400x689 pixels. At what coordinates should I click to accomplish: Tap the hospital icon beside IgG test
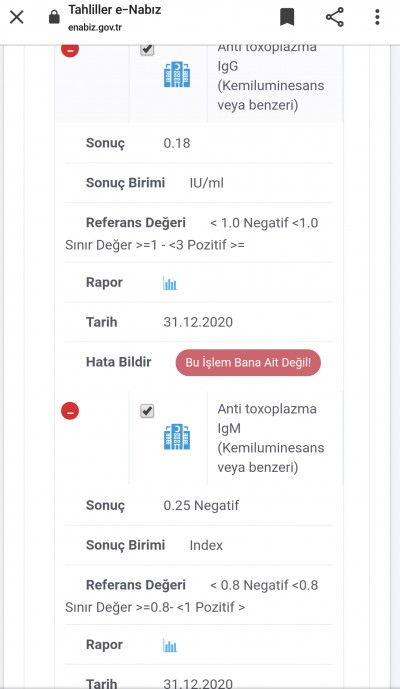(x=177, y=75)
